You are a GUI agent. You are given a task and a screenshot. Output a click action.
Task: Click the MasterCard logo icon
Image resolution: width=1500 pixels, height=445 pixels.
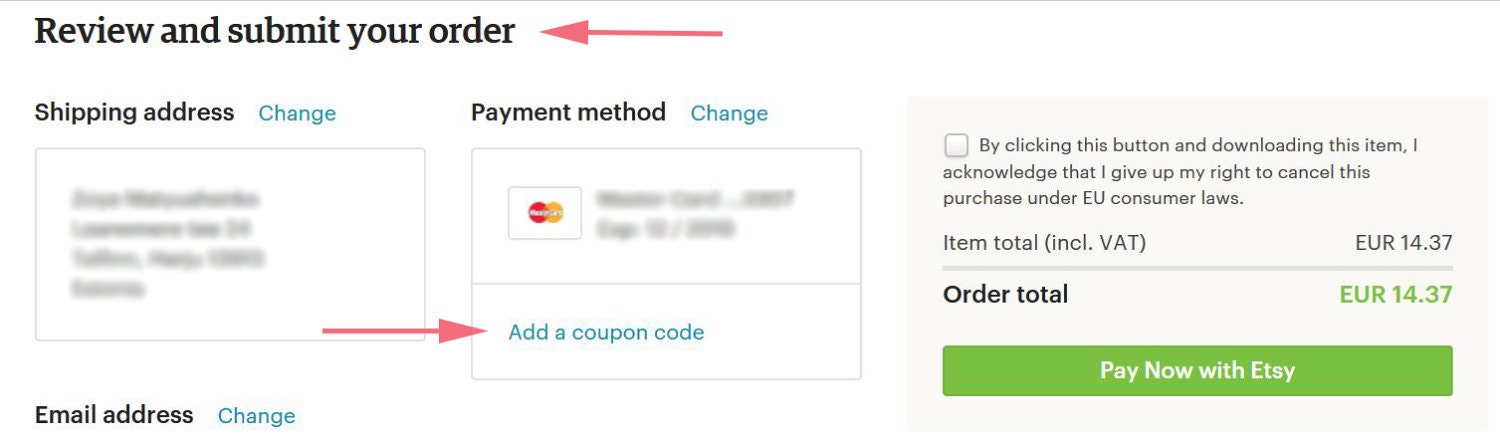click(x=545, y=213)
